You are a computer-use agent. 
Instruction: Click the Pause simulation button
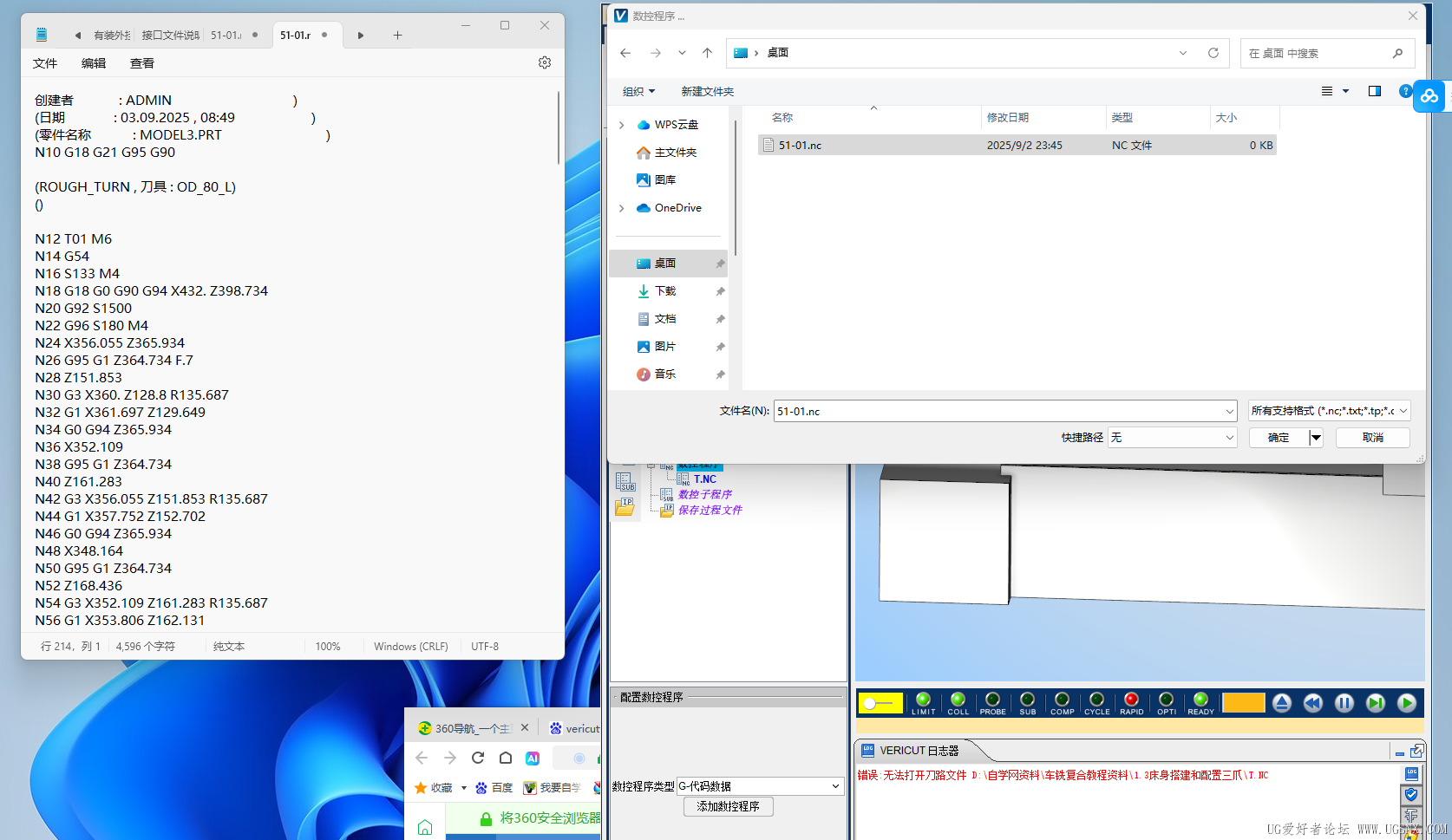[x=1344, y=703]
